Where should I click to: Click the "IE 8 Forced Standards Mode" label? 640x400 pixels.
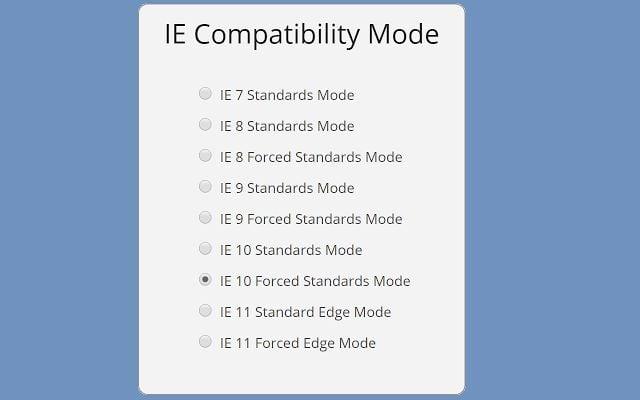[x=311, y=157]
